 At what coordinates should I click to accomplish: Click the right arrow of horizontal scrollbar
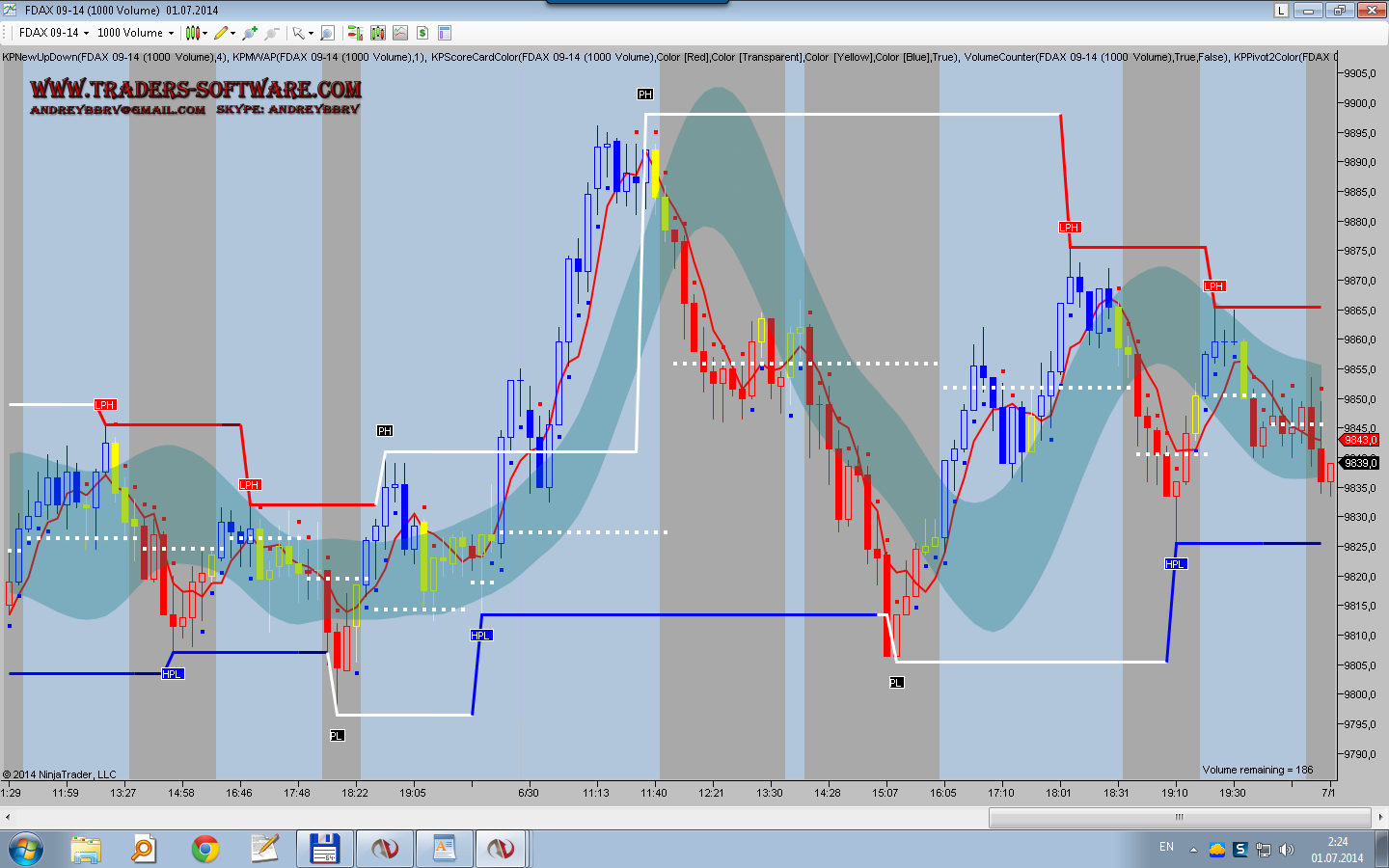[1380, 817]
